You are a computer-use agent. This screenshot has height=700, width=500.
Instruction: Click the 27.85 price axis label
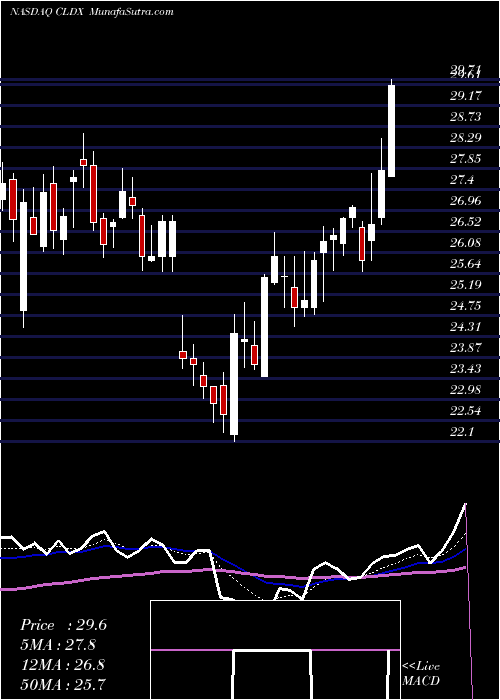tap(466, 158)
